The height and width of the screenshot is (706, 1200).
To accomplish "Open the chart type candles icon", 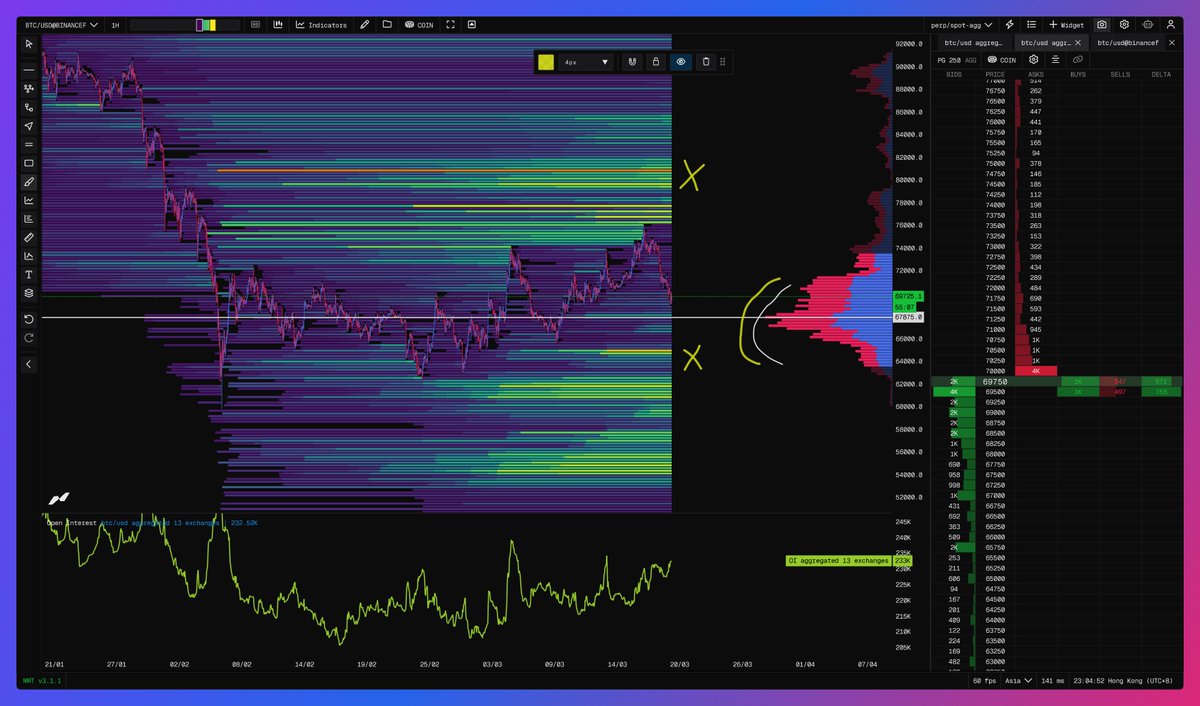I will click(x=277, y=24).
